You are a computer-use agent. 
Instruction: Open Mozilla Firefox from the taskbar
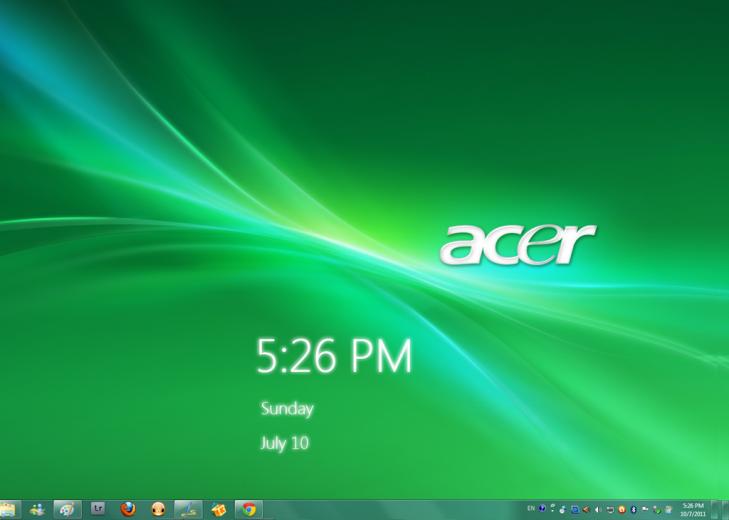(x=128, y=510)
